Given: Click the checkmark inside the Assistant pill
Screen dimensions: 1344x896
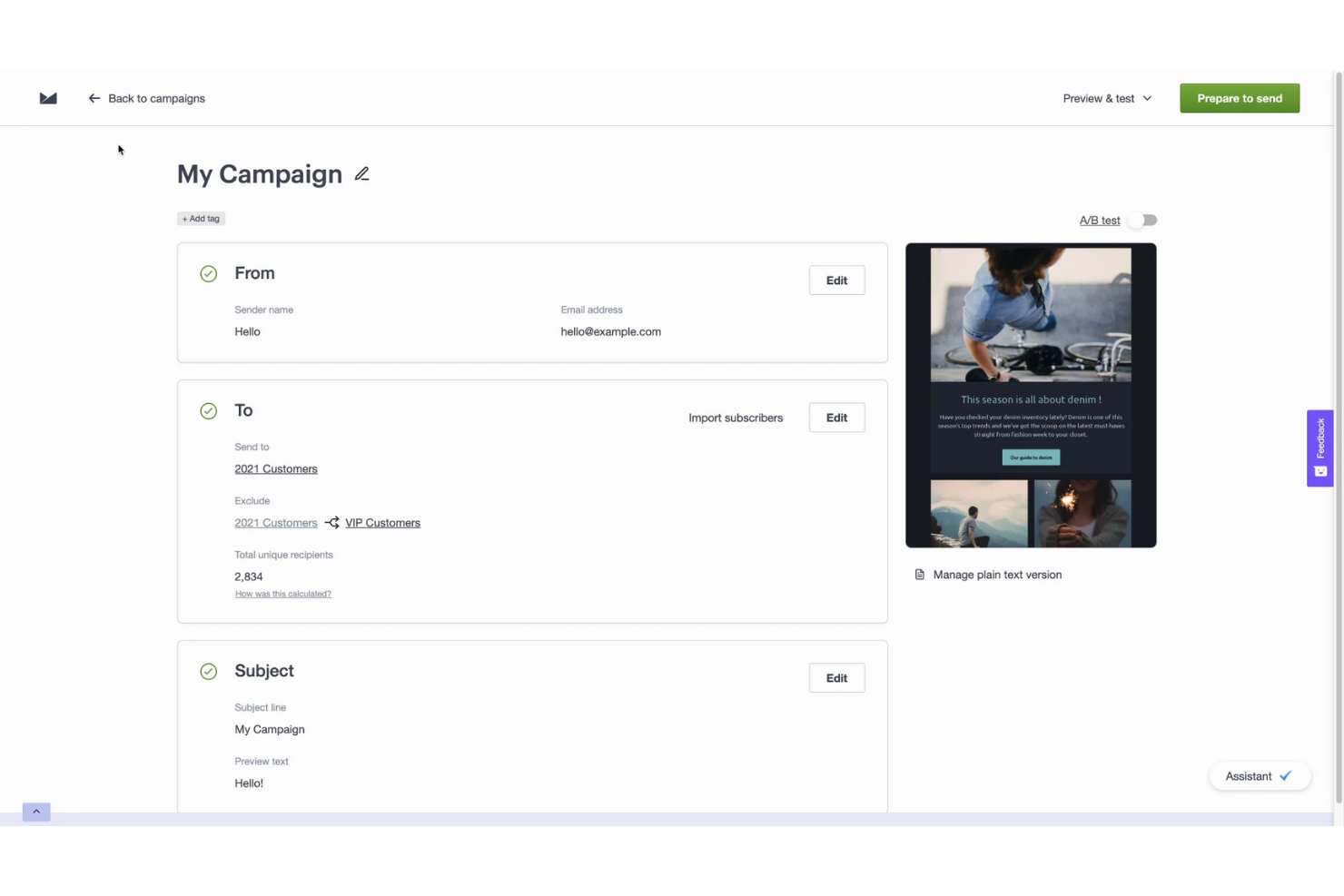Looking at the screenshot, I should coord(1285,775).
